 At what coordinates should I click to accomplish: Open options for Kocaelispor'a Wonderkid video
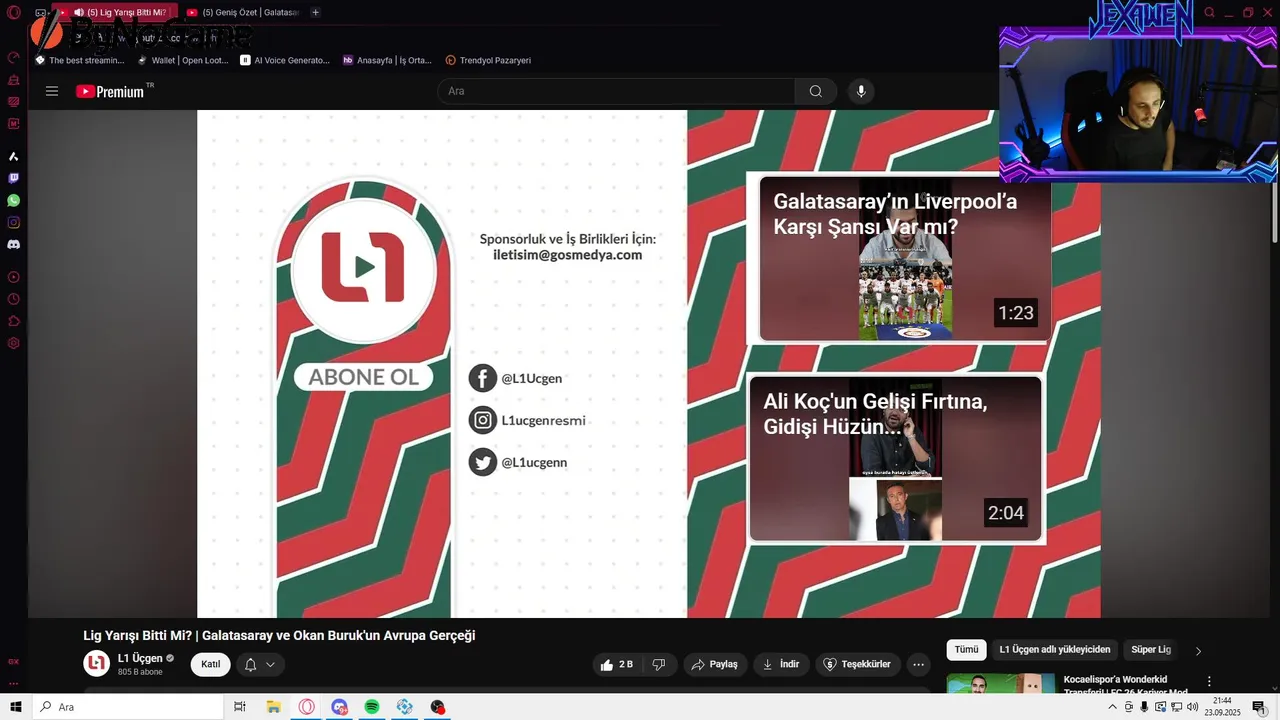[1209, 681]
